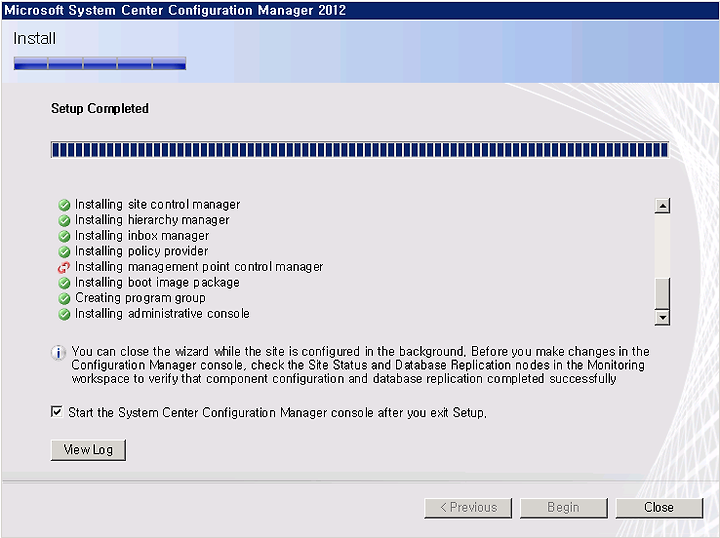Click the 'Setup Completed' heading
Screen dimensions: 720x538
100,109
